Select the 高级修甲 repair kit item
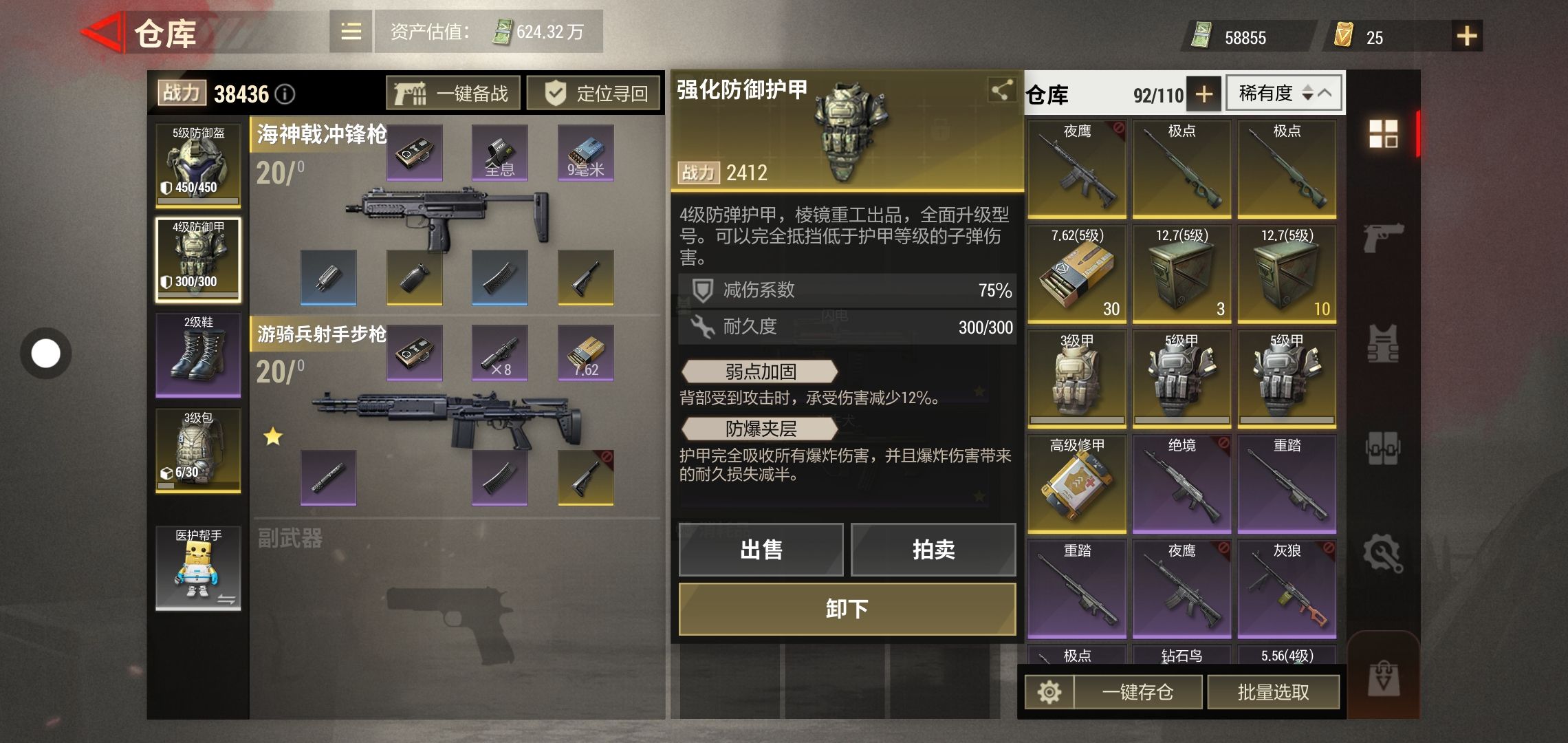 point(1077,484)
